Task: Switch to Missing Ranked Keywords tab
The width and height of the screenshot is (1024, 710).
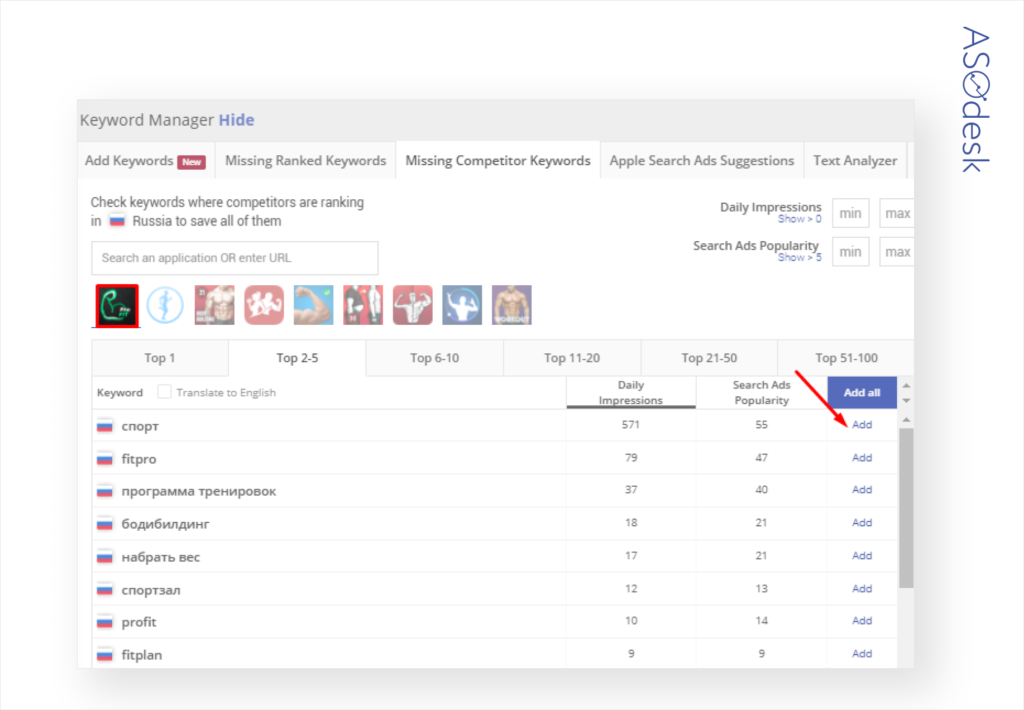Action: pos(306,161)
